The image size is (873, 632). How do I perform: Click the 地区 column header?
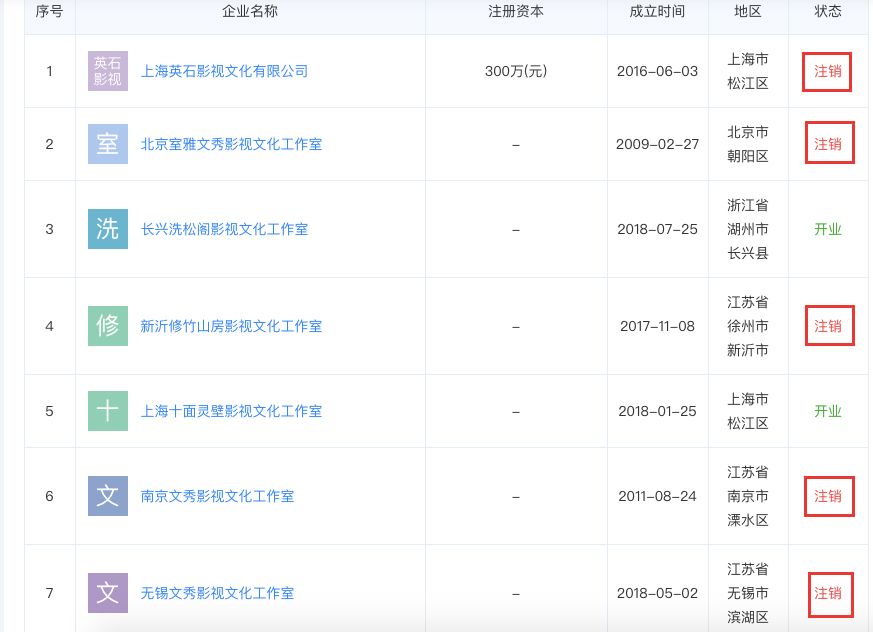(747, 13)
